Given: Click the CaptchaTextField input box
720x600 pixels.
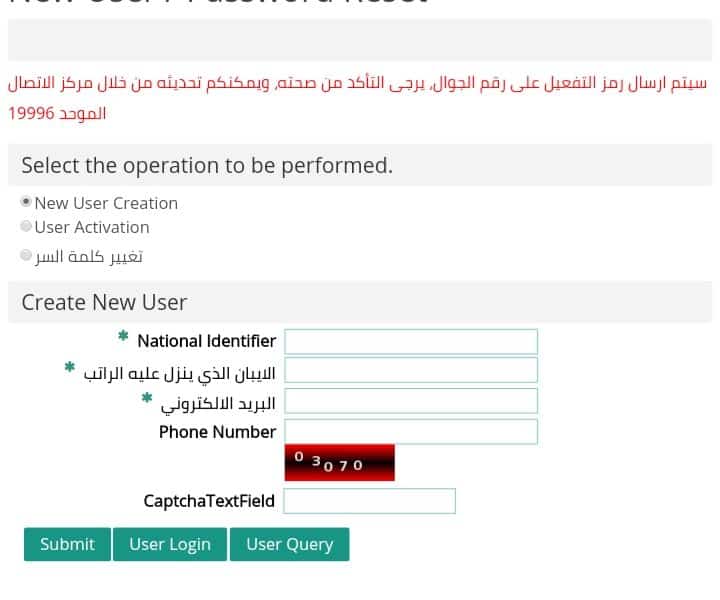Looking at the screenshot, I should click(x=370, y=501).
